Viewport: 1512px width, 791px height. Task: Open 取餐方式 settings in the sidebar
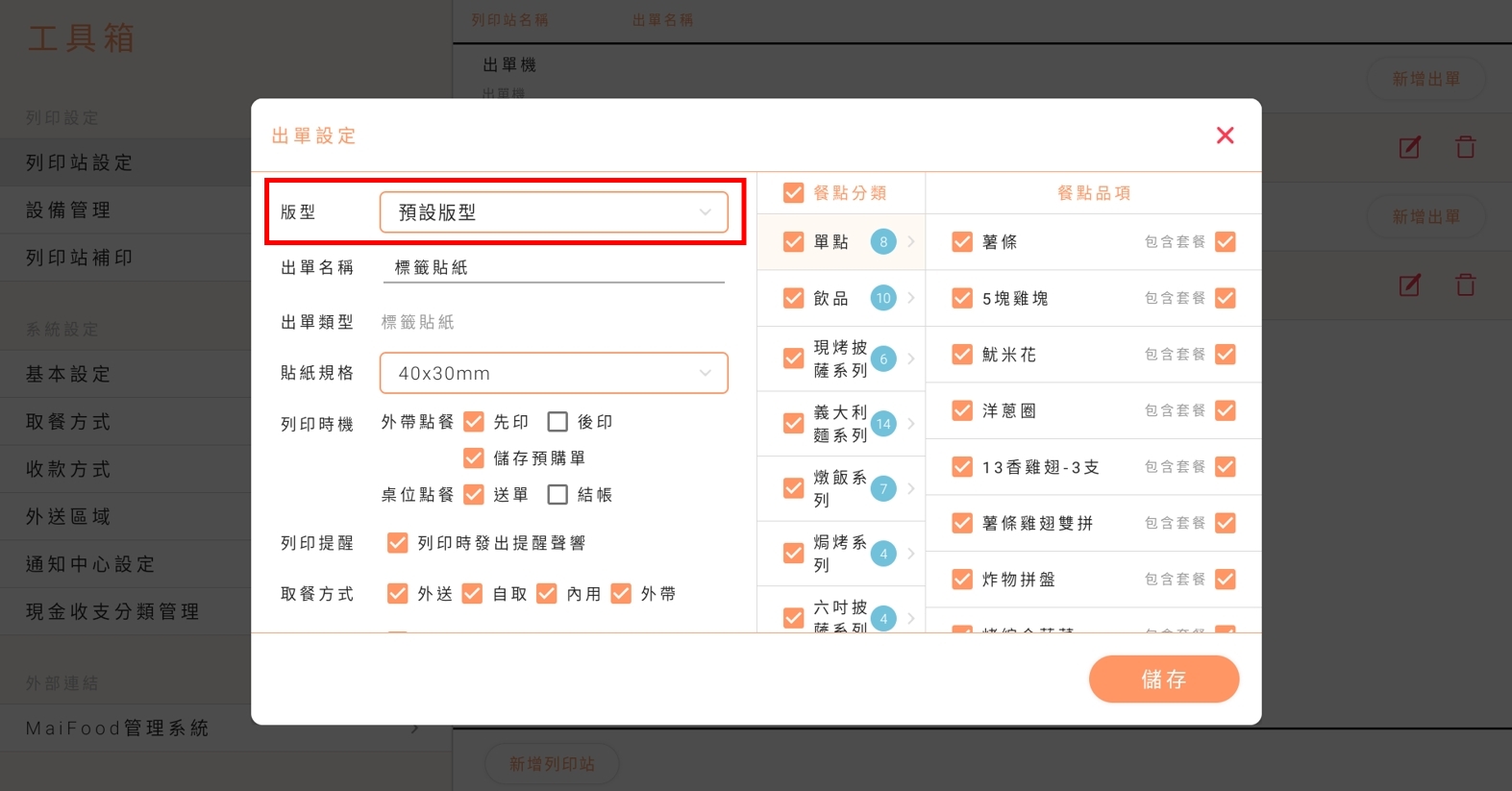[69, 422]
